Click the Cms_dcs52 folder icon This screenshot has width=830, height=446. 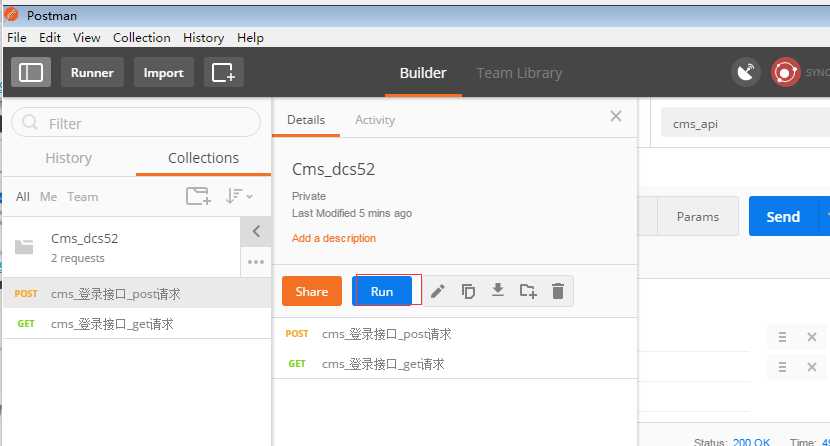(24, 247)
